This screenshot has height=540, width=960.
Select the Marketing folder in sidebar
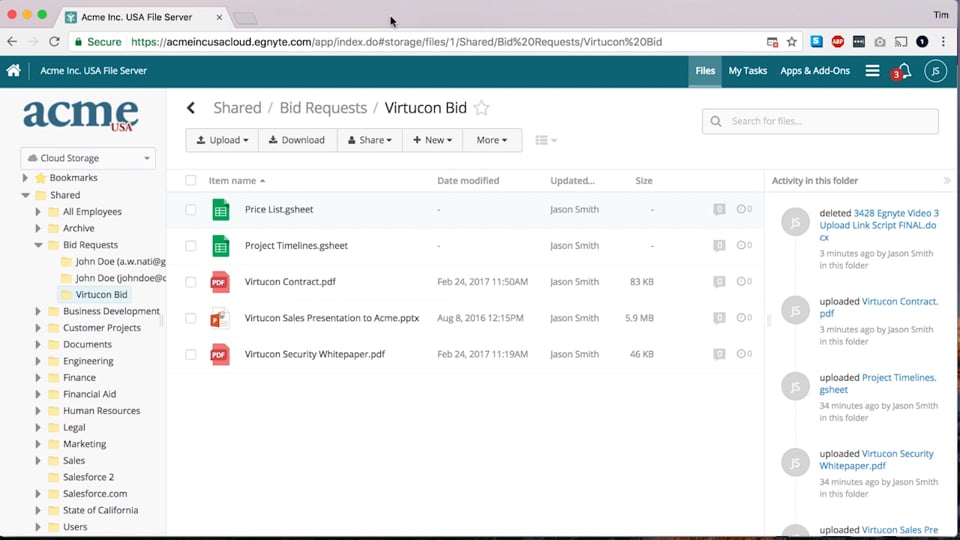pos(84,444)
